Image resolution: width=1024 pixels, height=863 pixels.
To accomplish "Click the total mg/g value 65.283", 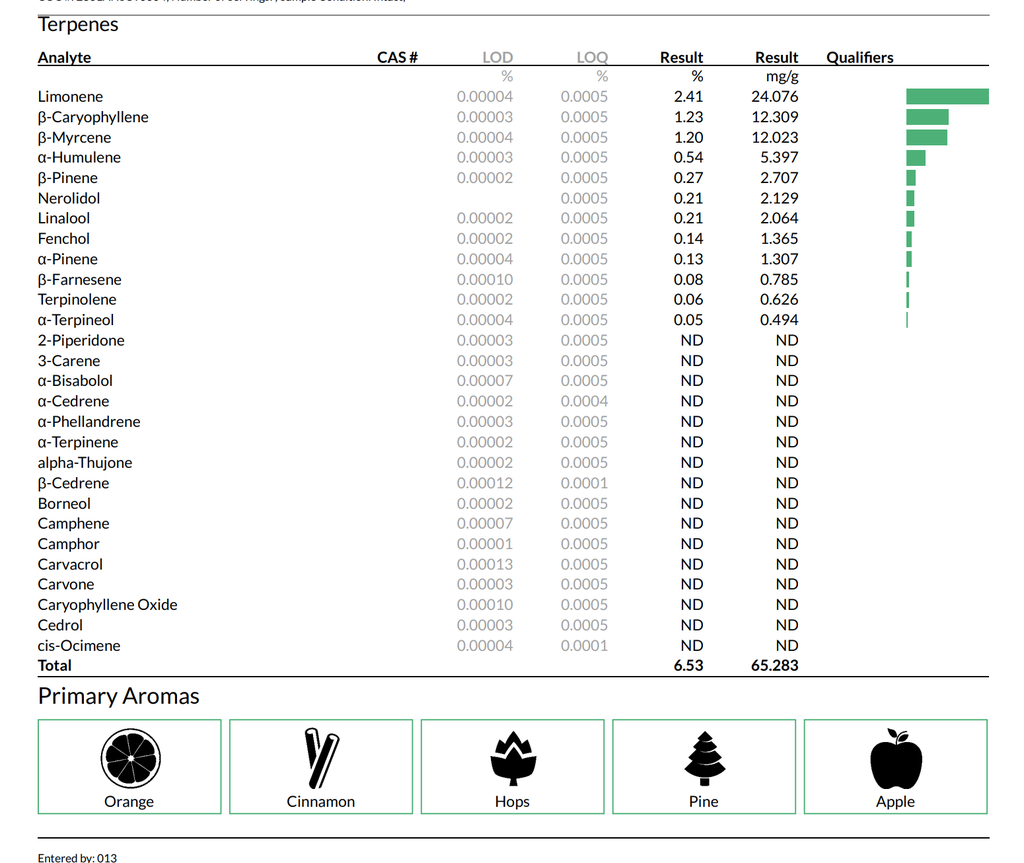I will [x=774, y=665].
